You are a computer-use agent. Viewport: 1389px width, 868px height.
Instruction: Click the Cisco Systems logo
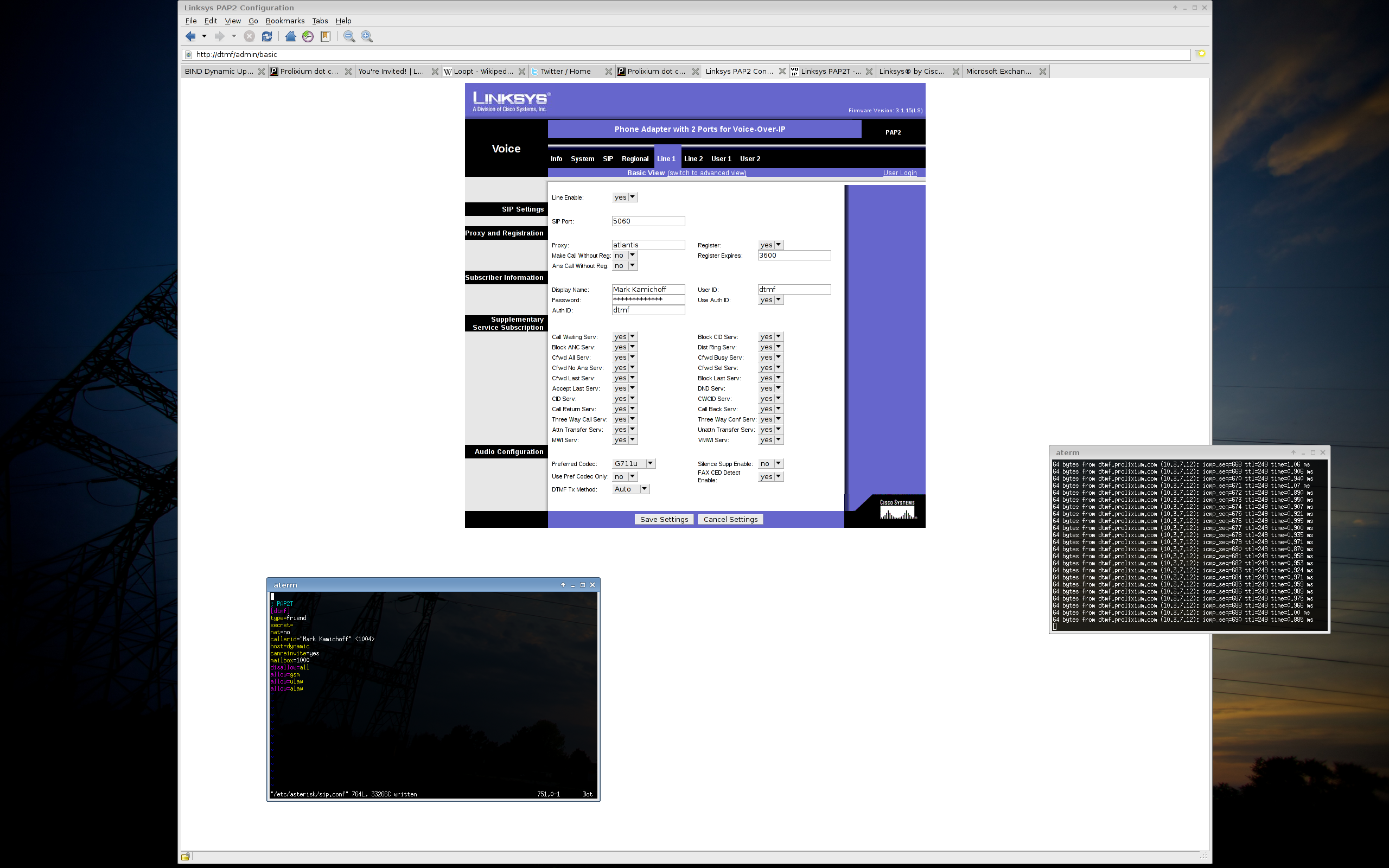897,509
